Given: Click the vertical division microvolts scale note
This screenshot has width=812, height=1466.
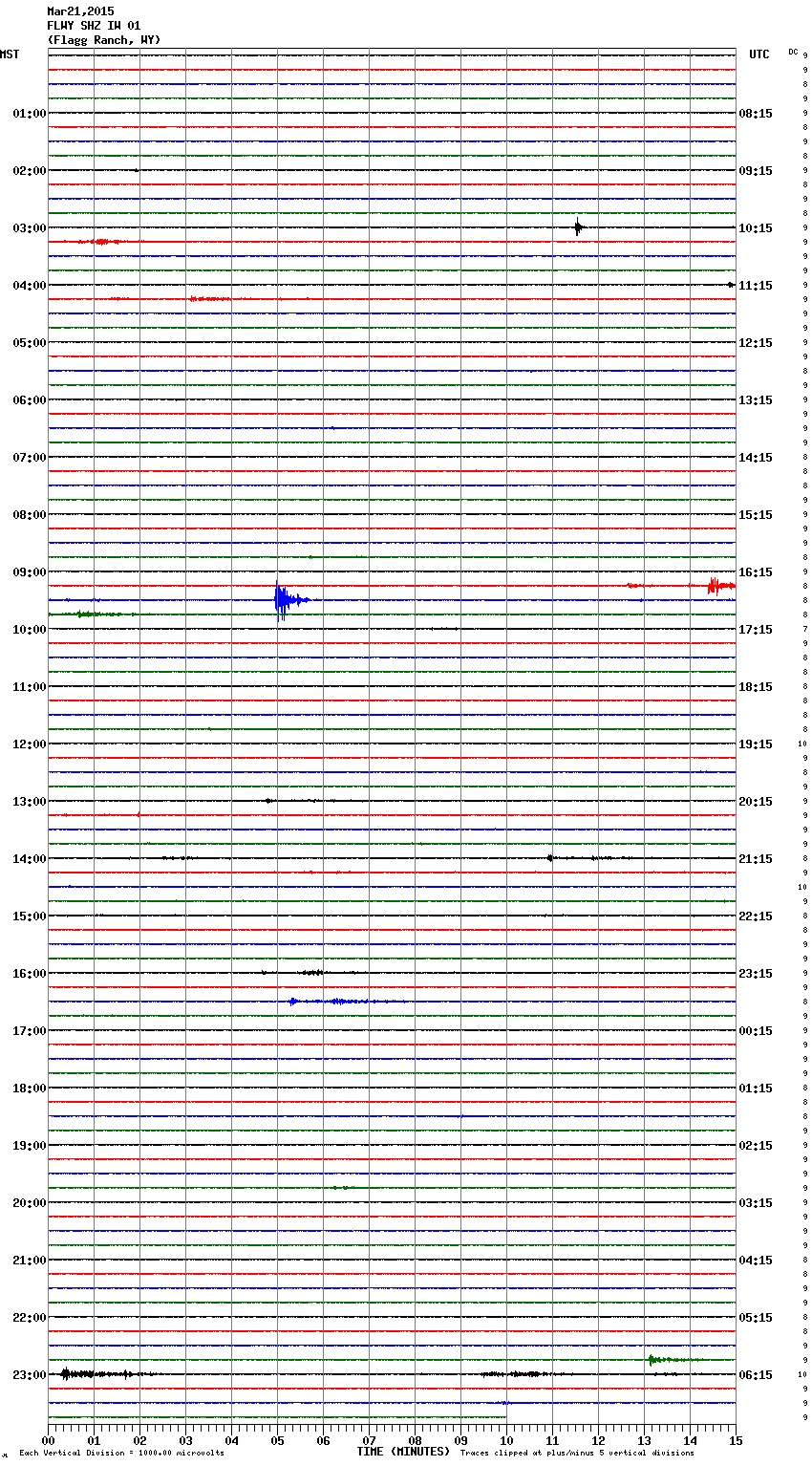Looking at the screenshot, I should coord(121,1454).
